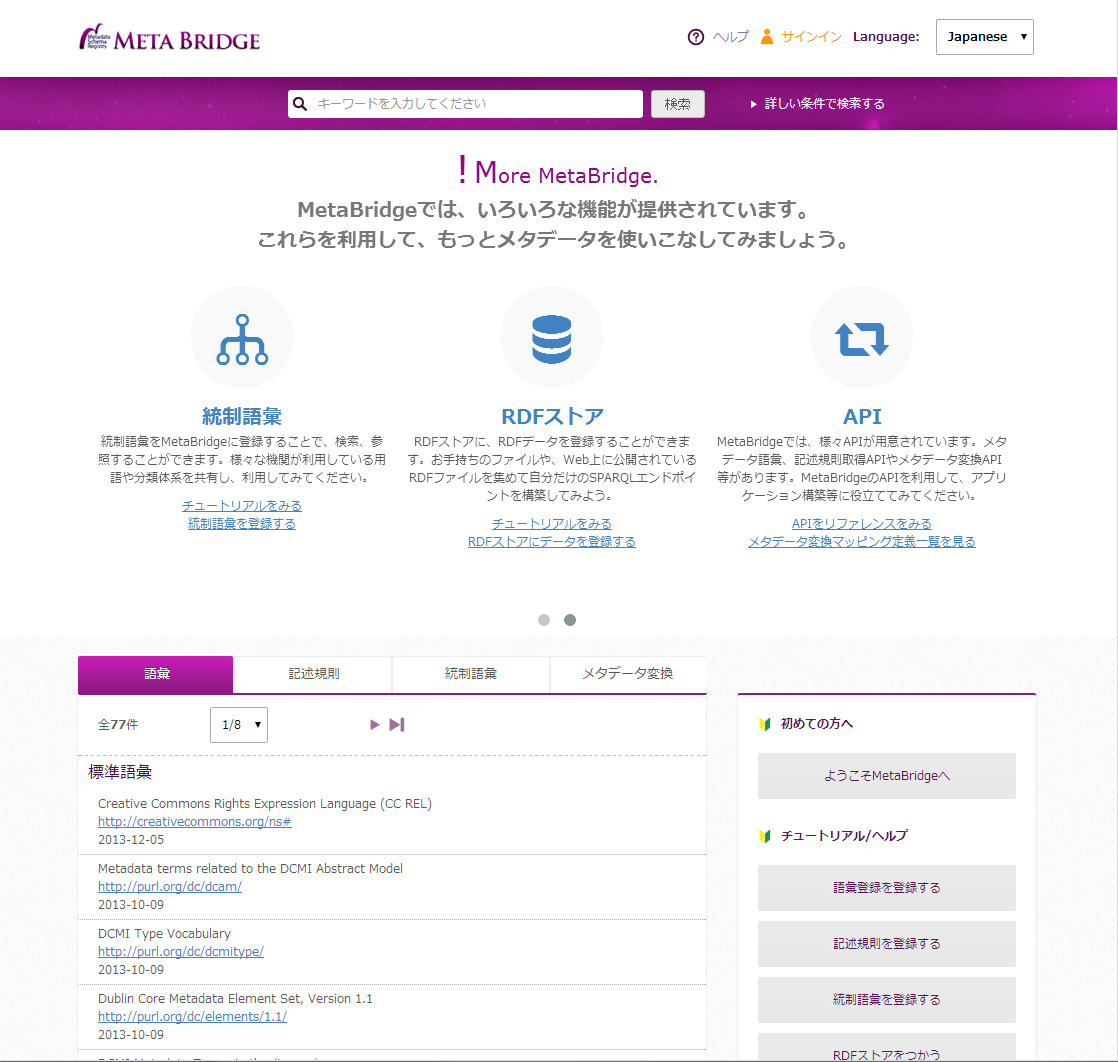Open the 統制語彙を登録する link under 統制語彙 description
1118x1062 pixels.
click(x=242, y=524)
